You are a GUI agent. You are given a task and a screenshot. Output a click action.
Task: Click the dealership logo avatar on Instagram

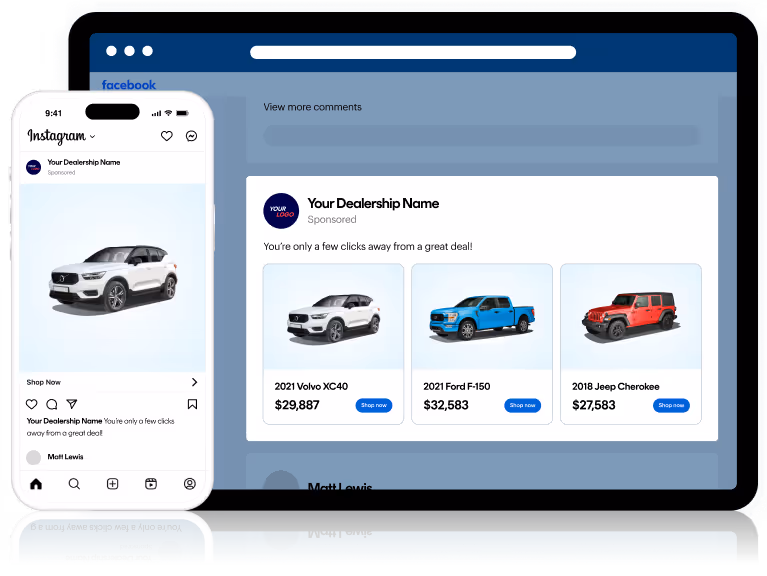point(33,167)
